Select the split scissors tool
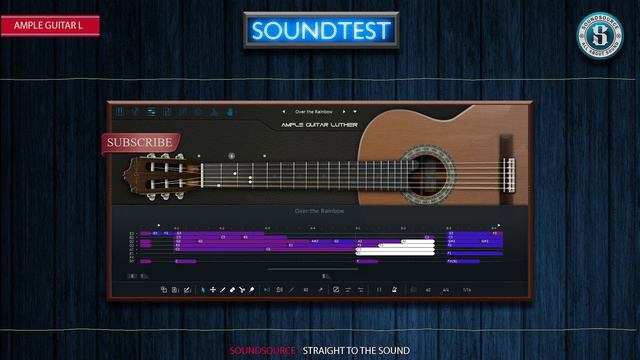The image size is (640, 360). pos(242,289)
